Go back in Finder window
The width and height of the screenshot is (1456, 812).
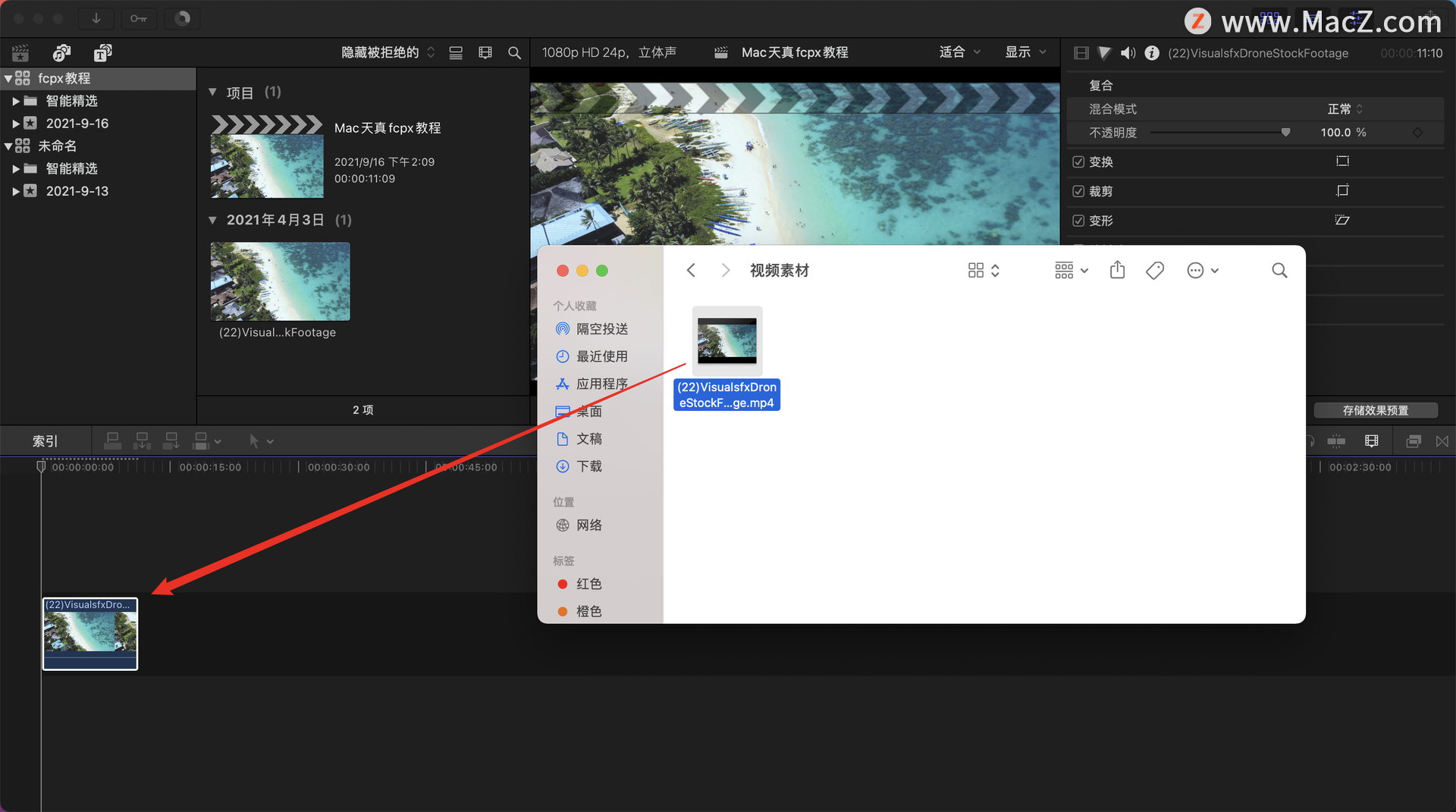(x=691, y=271)
